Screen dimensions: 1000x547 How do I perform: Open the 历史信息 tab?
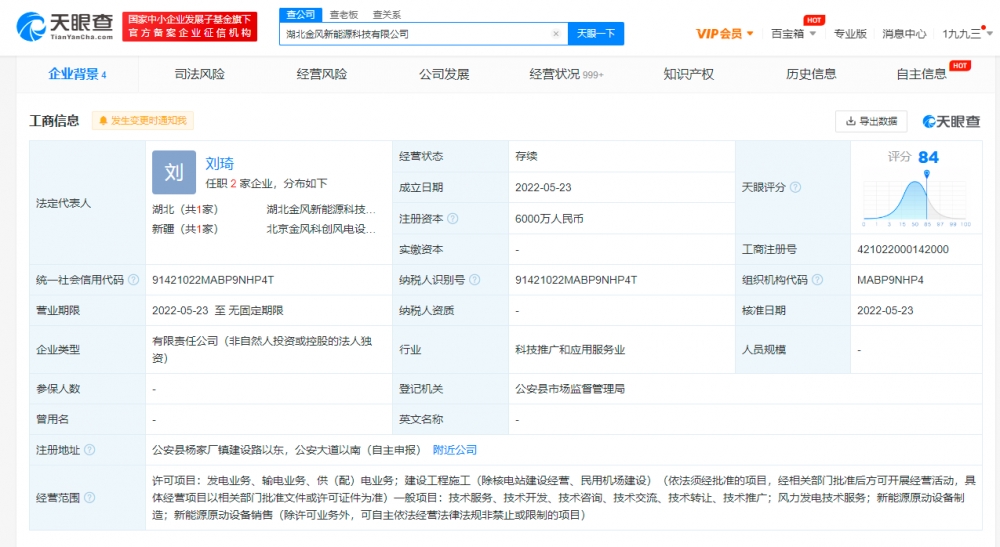(811, 75)
